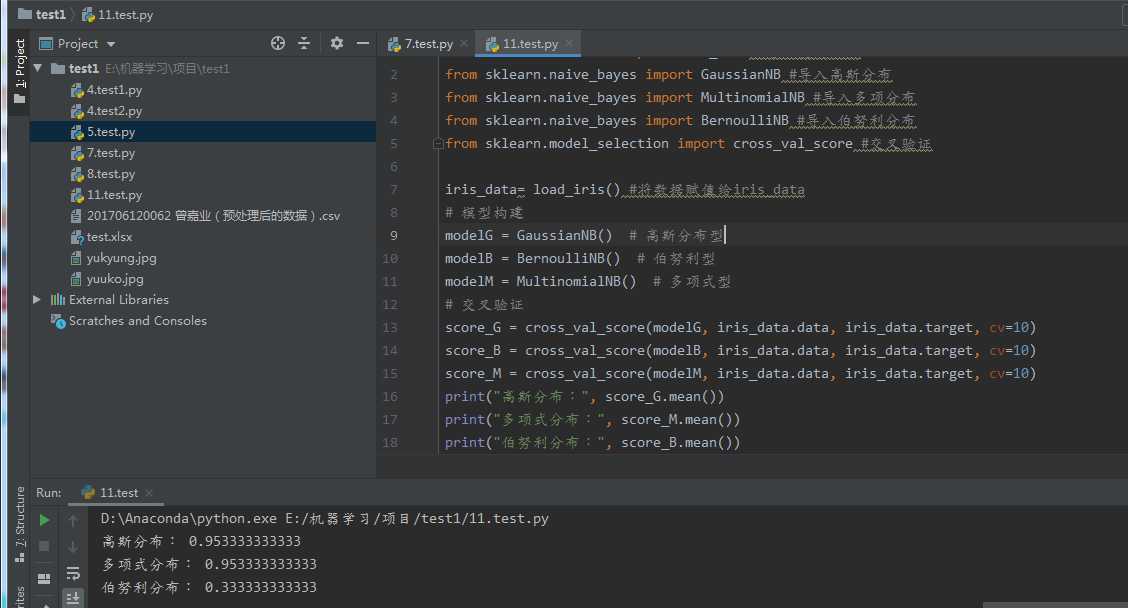
Task: Open Project panel gear settings
Action: (x=337, y=43)
